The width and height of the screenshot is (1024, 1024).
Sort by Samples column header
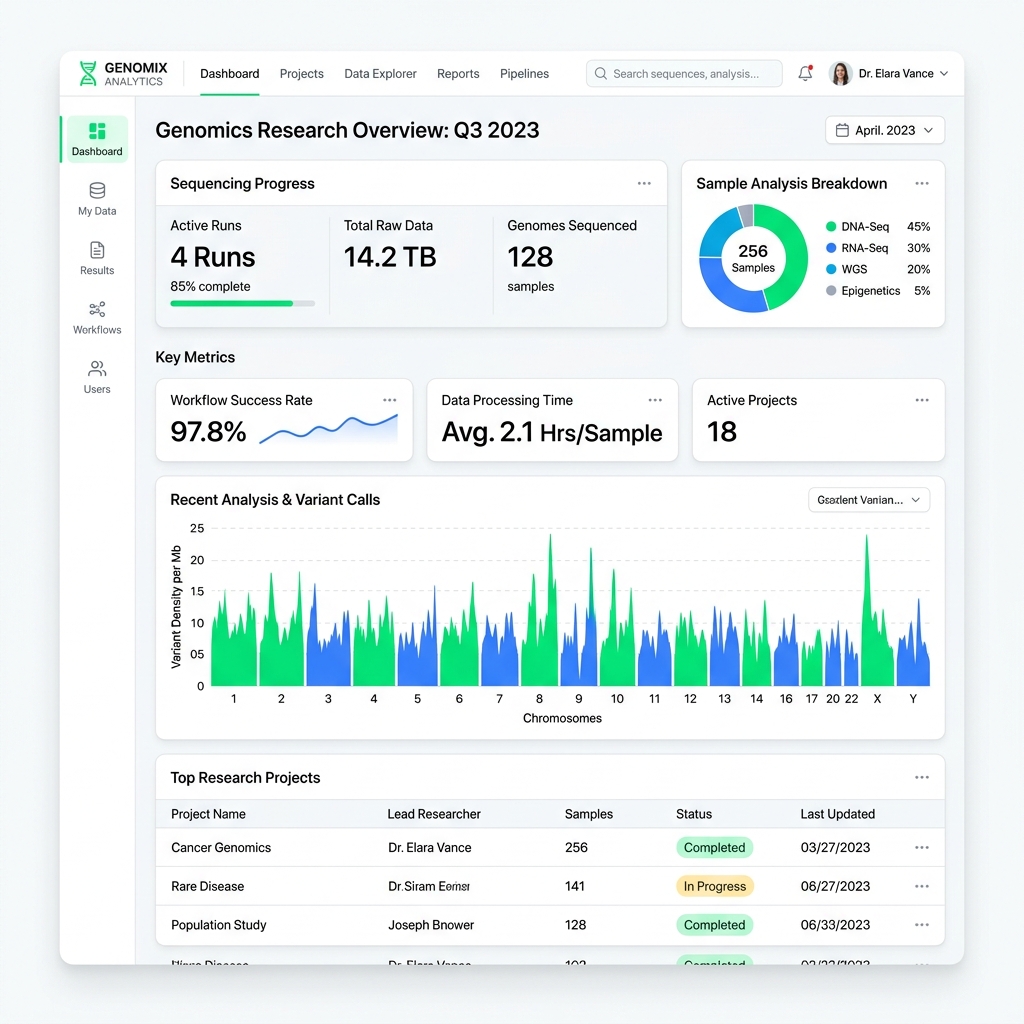click(x=588, y=814)
